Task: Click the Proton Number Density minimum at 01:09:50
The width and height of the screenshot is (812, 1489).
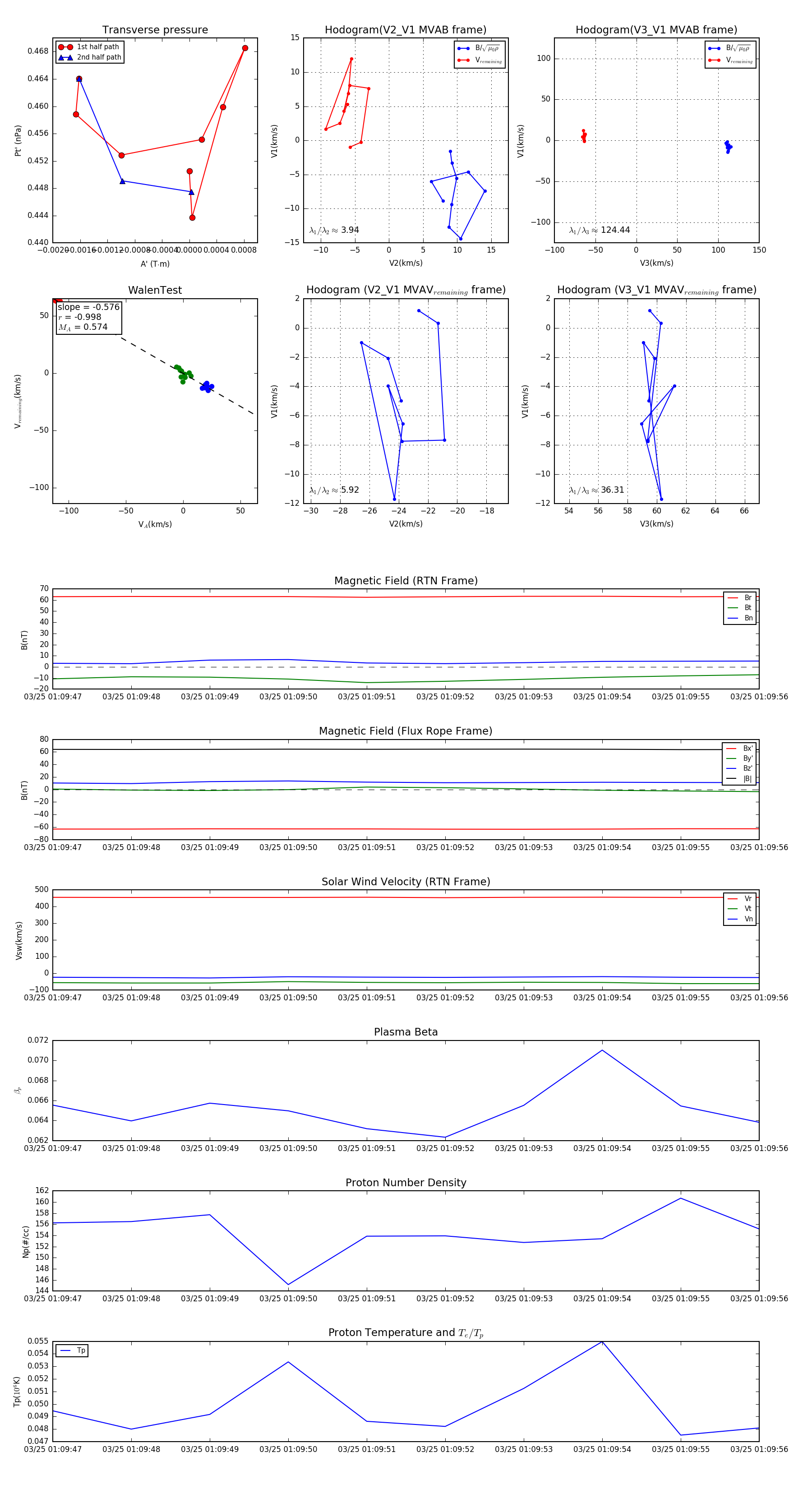Action: [x=288, y=1285]
